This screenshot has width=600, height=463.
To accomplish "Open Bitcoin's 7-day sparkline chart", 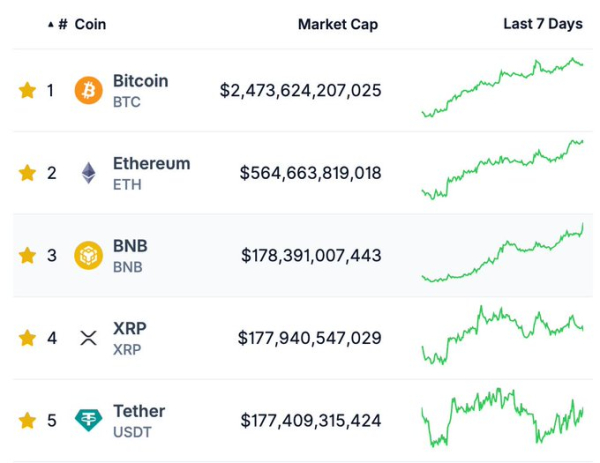I will coord(502,88).
